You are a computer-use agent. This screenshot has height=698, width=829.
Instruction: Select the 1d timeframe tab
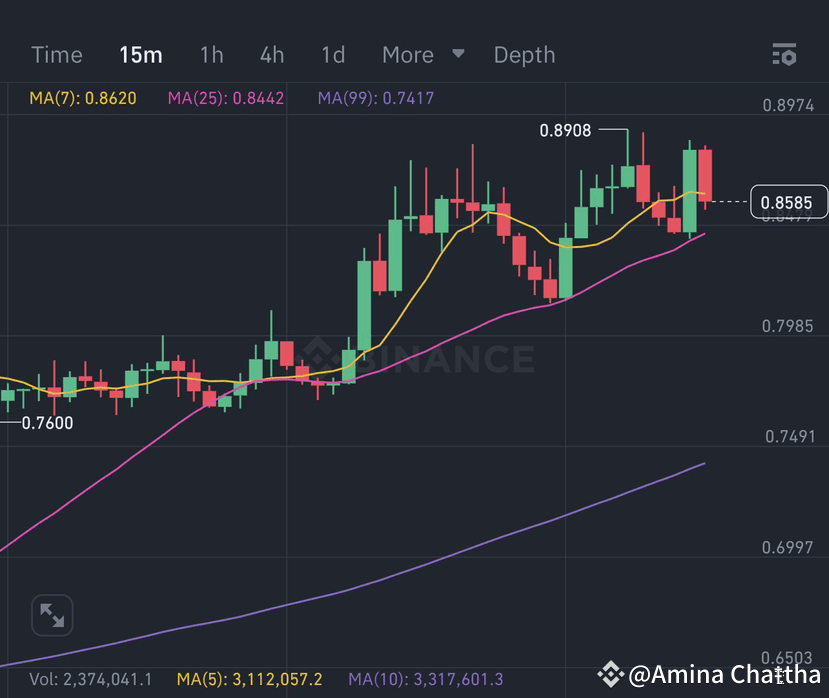click(332, 55)
